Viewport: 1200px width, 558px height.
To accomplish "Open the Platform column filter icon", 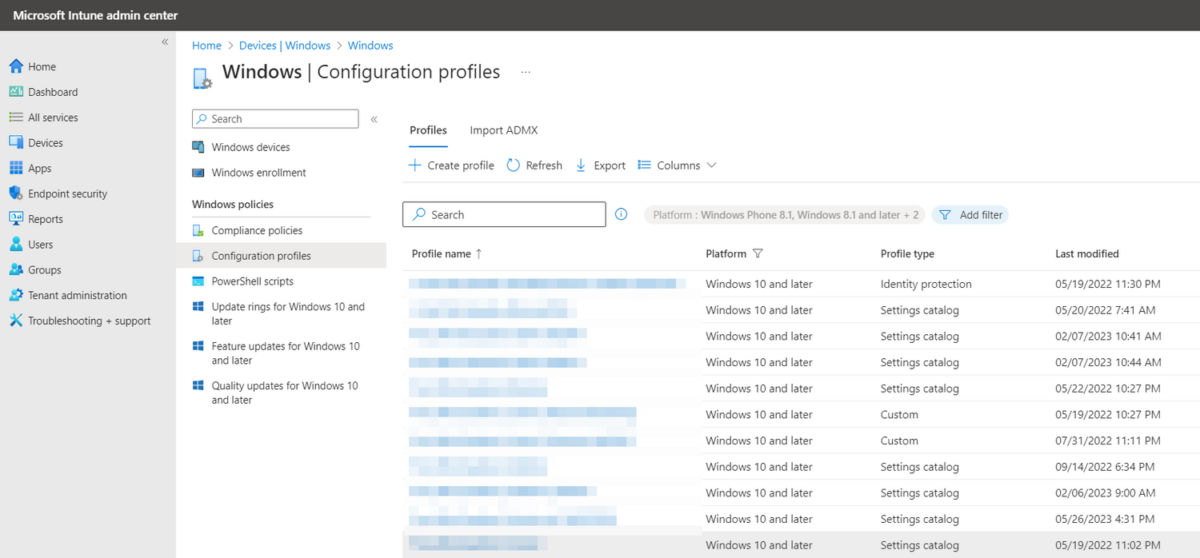I will (757, 254).
